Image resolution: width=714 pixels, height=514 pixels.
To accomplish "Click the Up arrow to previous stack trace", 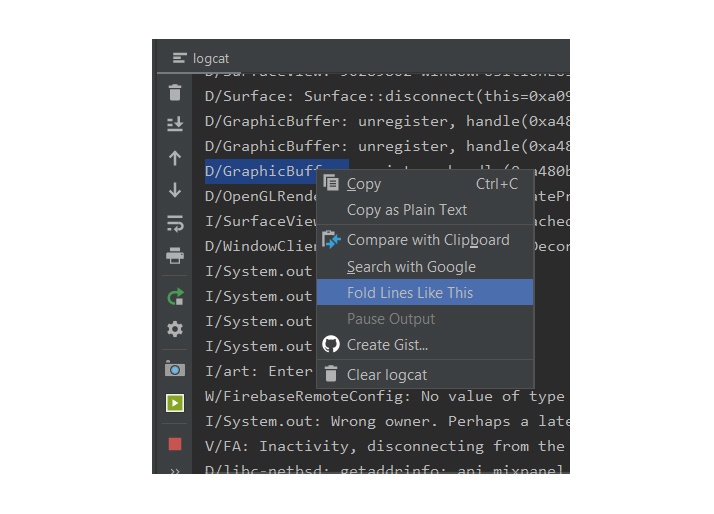I will coord(175,158).
